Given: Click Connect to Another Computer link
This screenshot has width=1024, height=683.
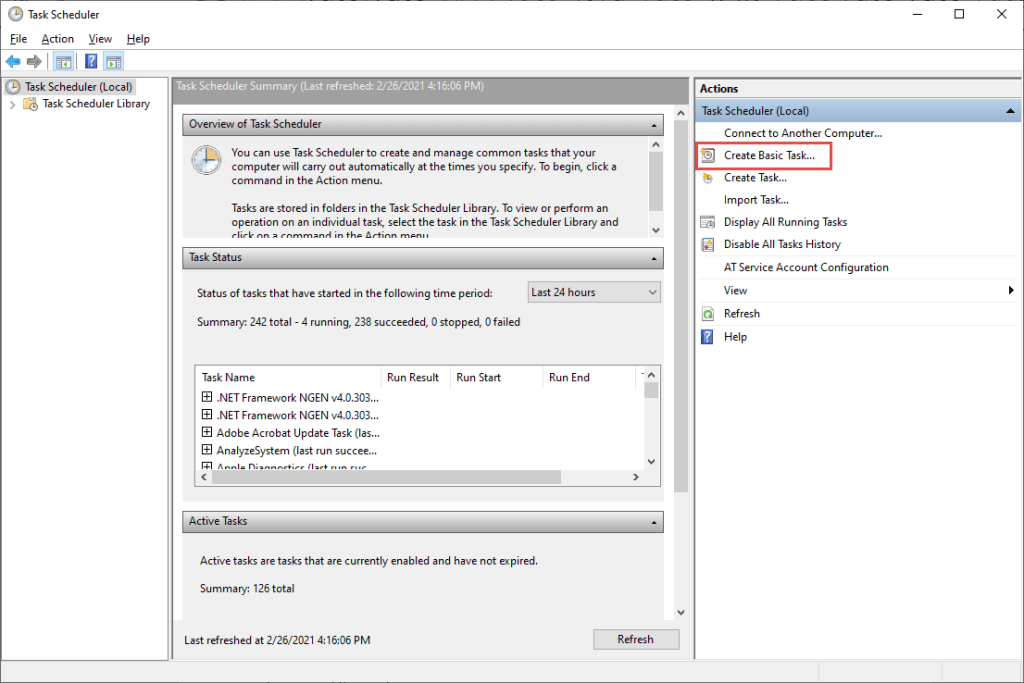Looking at the screenshot, I should pyautogui.click(x=803, y=133).
